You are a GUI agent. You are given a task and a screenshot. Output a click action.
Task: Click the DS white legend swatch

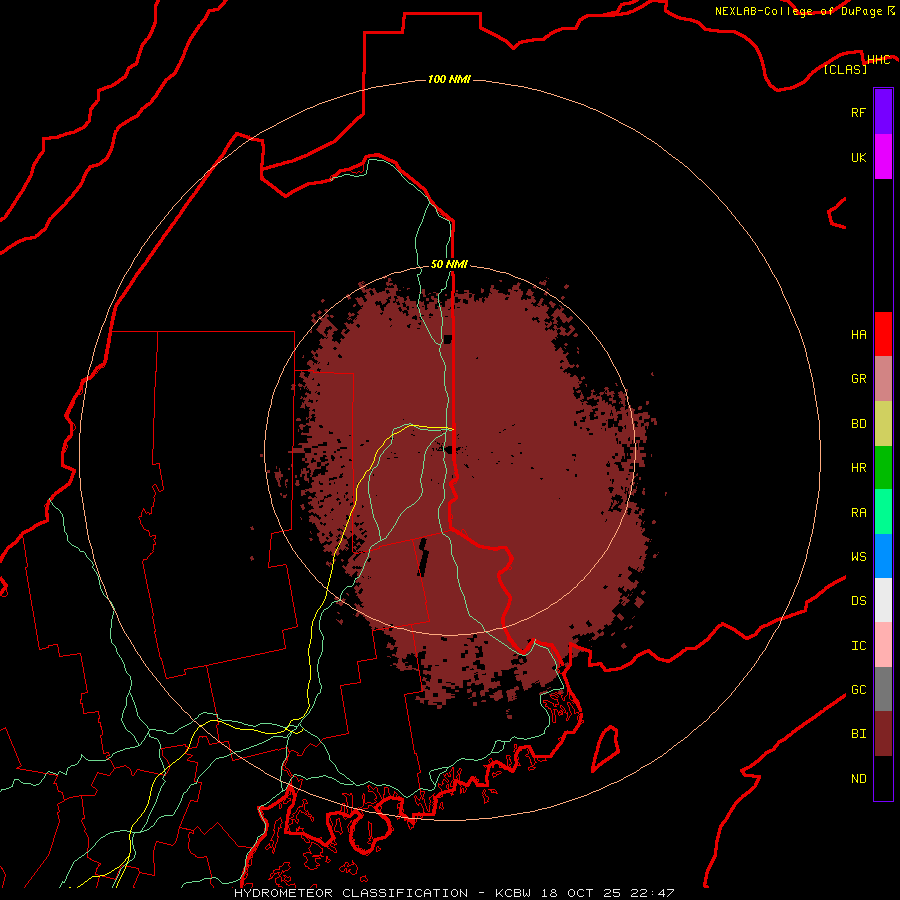pos(883,600)
